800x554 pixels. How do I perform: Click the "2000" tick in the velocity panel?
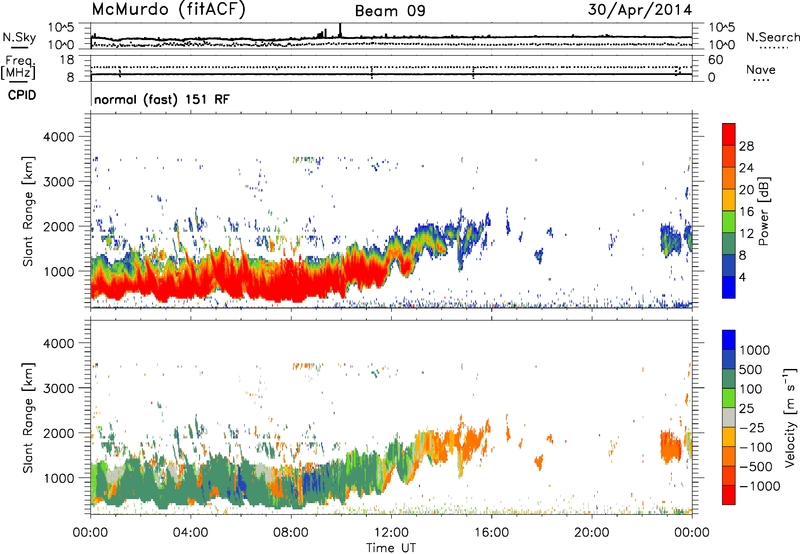point(59,433)
